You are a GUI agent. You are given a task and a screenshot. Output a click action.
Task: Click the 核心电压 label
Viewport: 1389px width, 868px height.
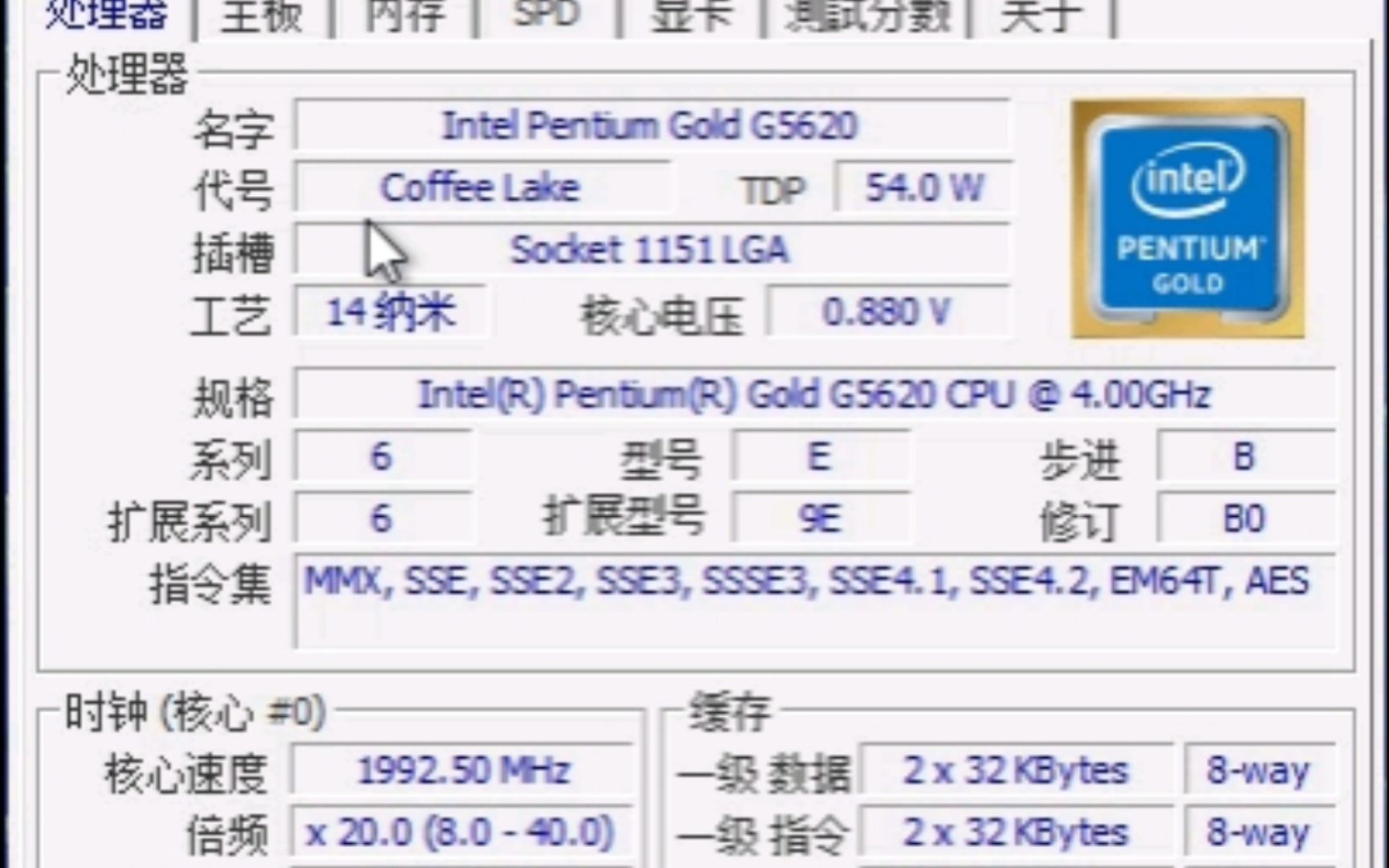coord(662,315)
